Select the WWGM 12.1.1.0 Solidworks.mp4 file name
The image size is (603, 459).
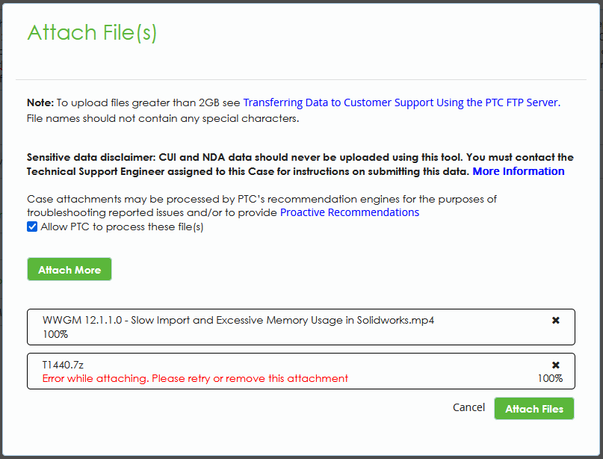[x=238, y=320]
